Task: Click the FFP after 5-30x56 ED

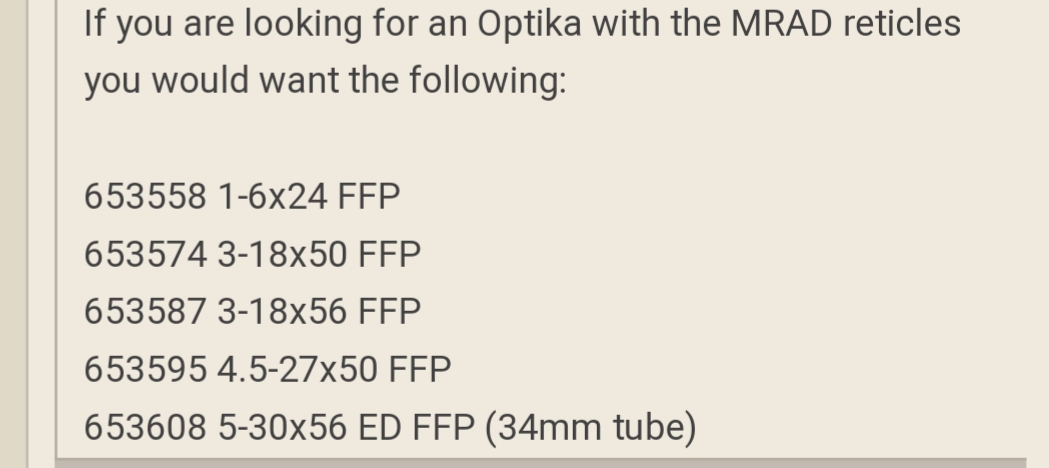Action: pos(444,427)
